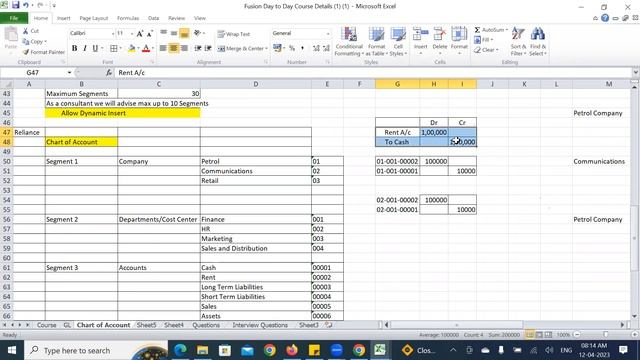Toggle Wrap Text for the cell

(x=233, y=34)
